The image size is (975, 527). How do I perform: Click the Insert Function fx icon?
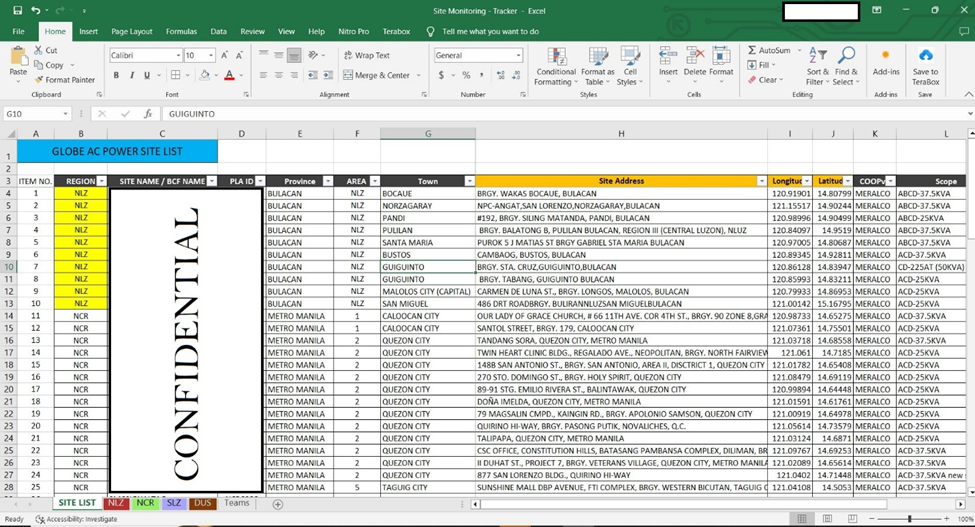coord(148,114)
